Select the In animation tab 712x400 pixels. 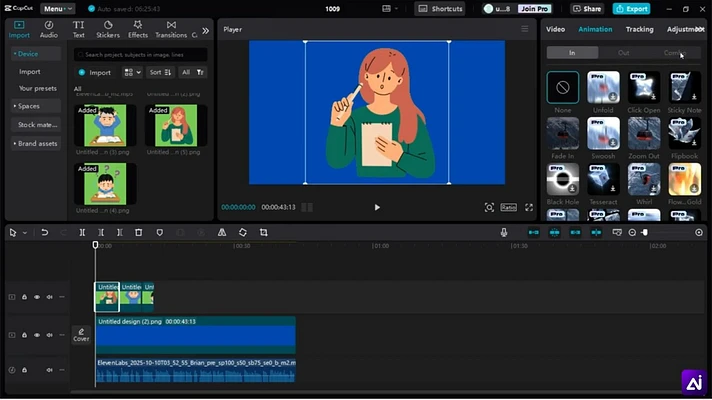click(x=572, y=53)
